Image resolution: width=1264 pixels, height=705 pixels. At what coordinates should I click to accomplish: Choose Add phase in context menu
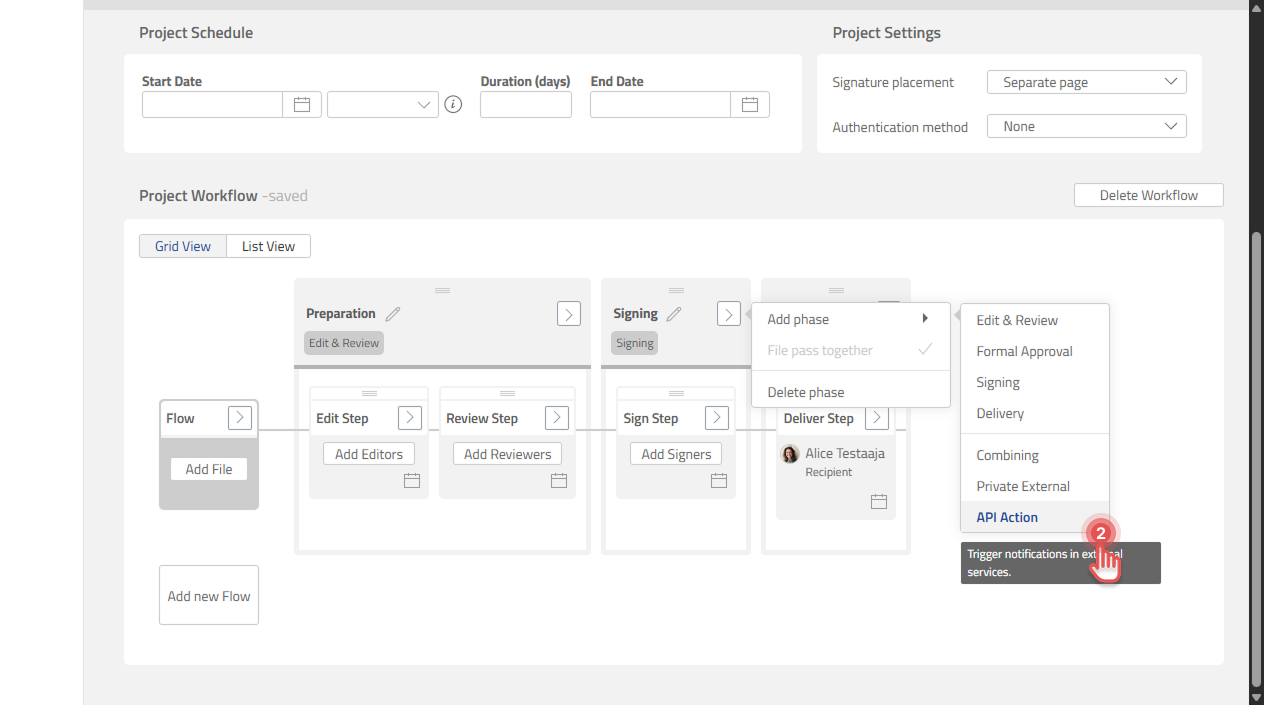[x=850, y=319]
